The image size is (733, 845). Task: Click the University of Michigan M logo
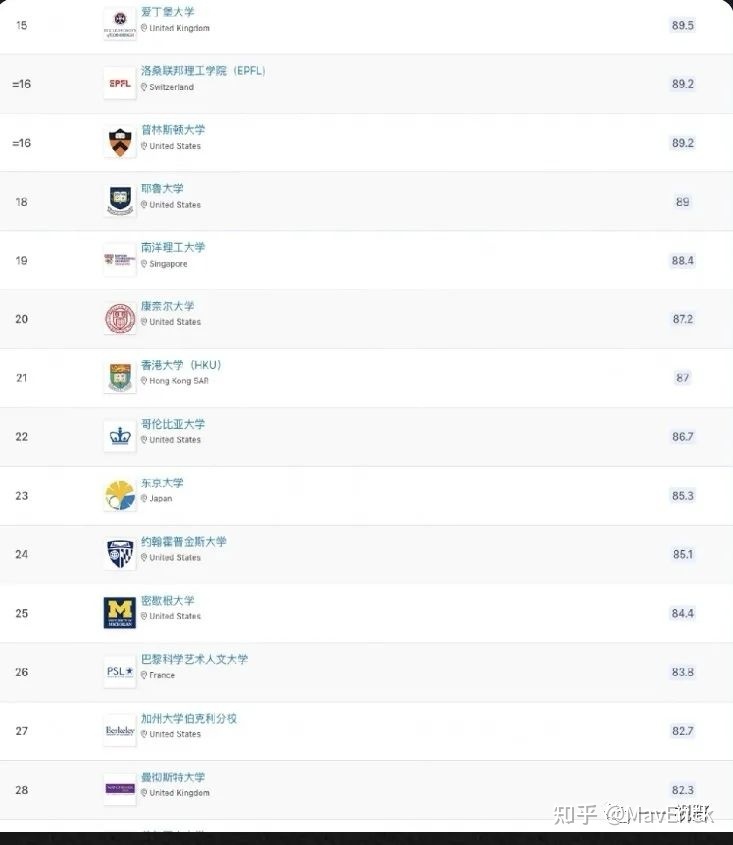(120, 613)
